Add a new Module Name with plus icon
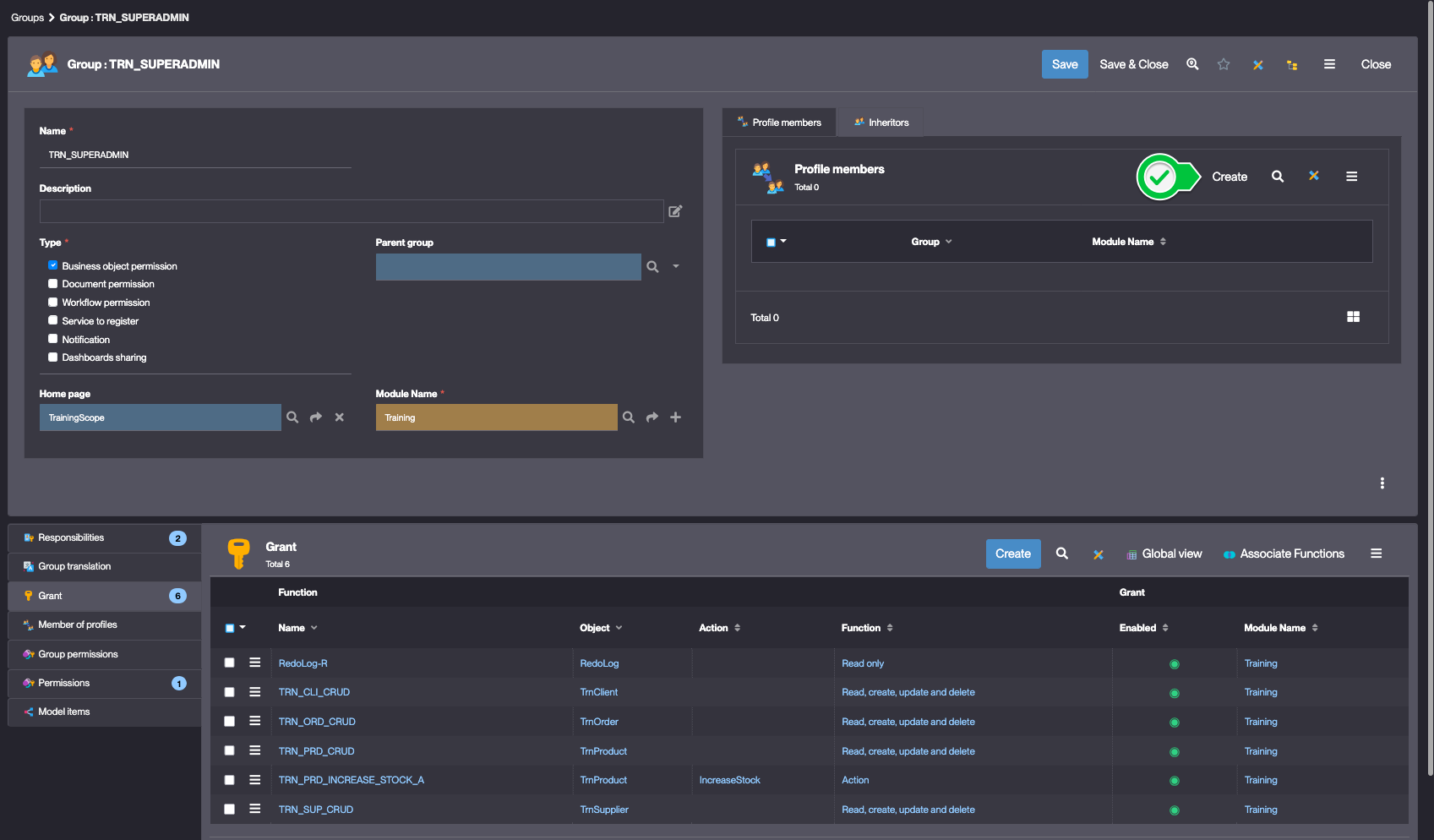Screen dimensions: 1434x840 click(676, 417)
